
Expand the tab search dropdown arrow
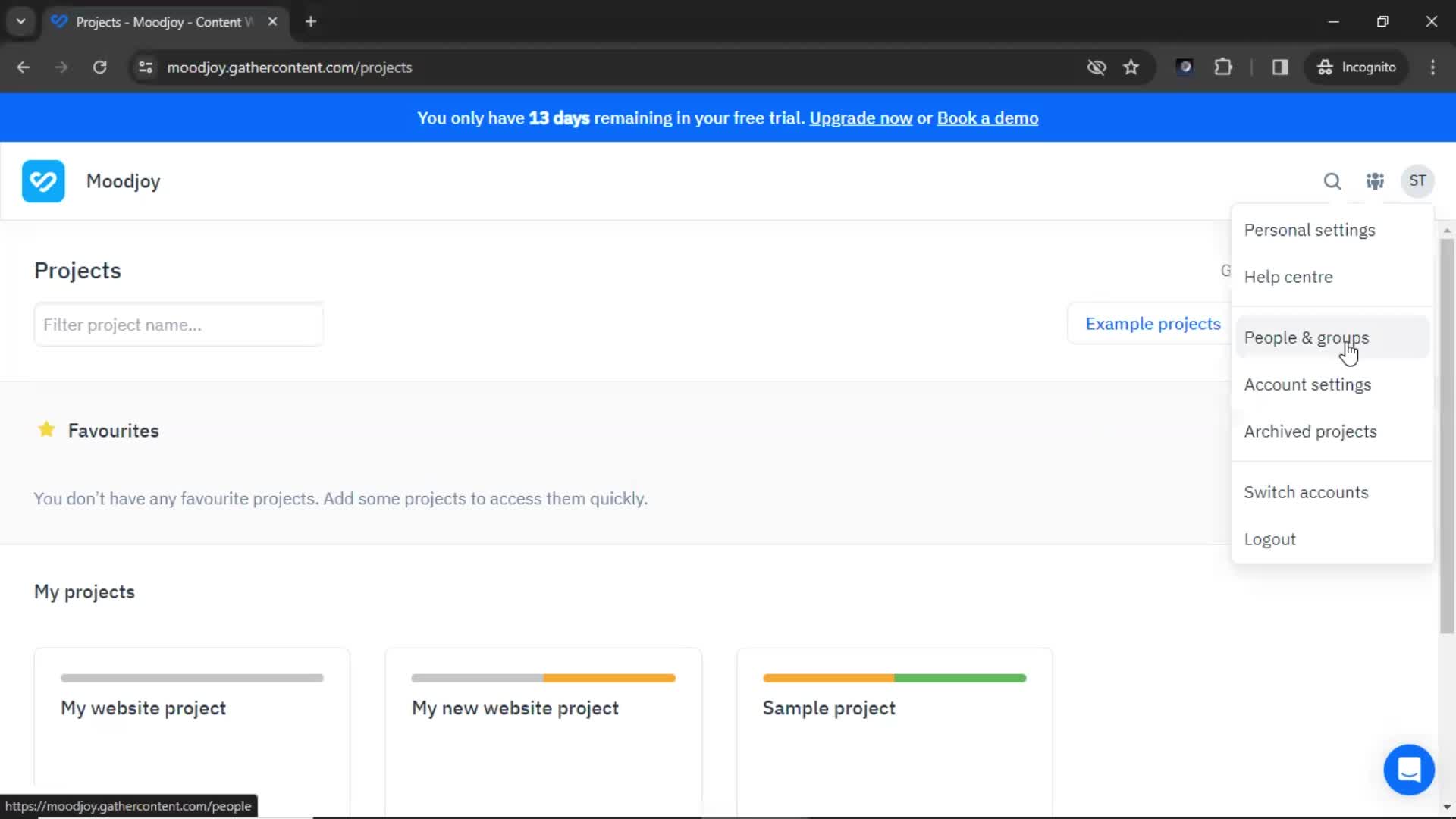tap(20, 22)
